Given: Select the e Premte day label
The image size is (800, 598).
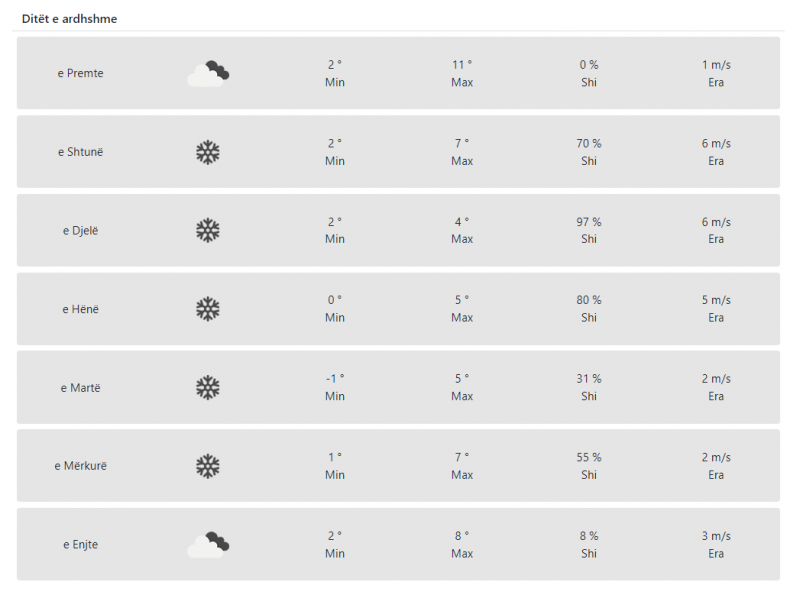Looking at the screenshot, I should tap(80, 73).
